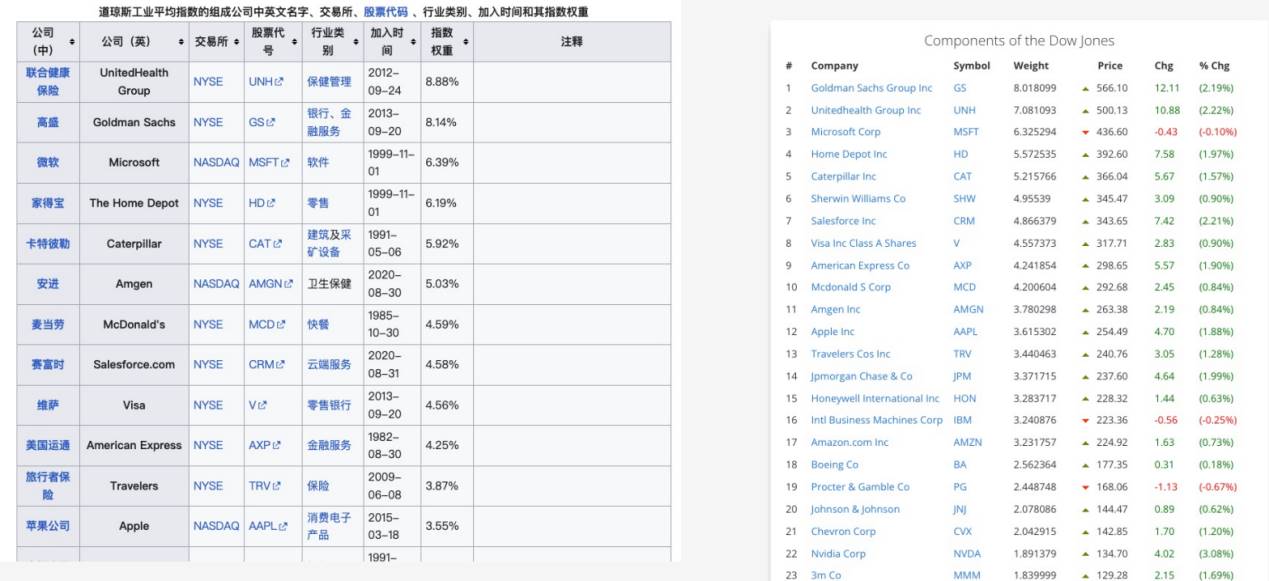Click sort arrows in the 股票代号 header

pos(293,42)
